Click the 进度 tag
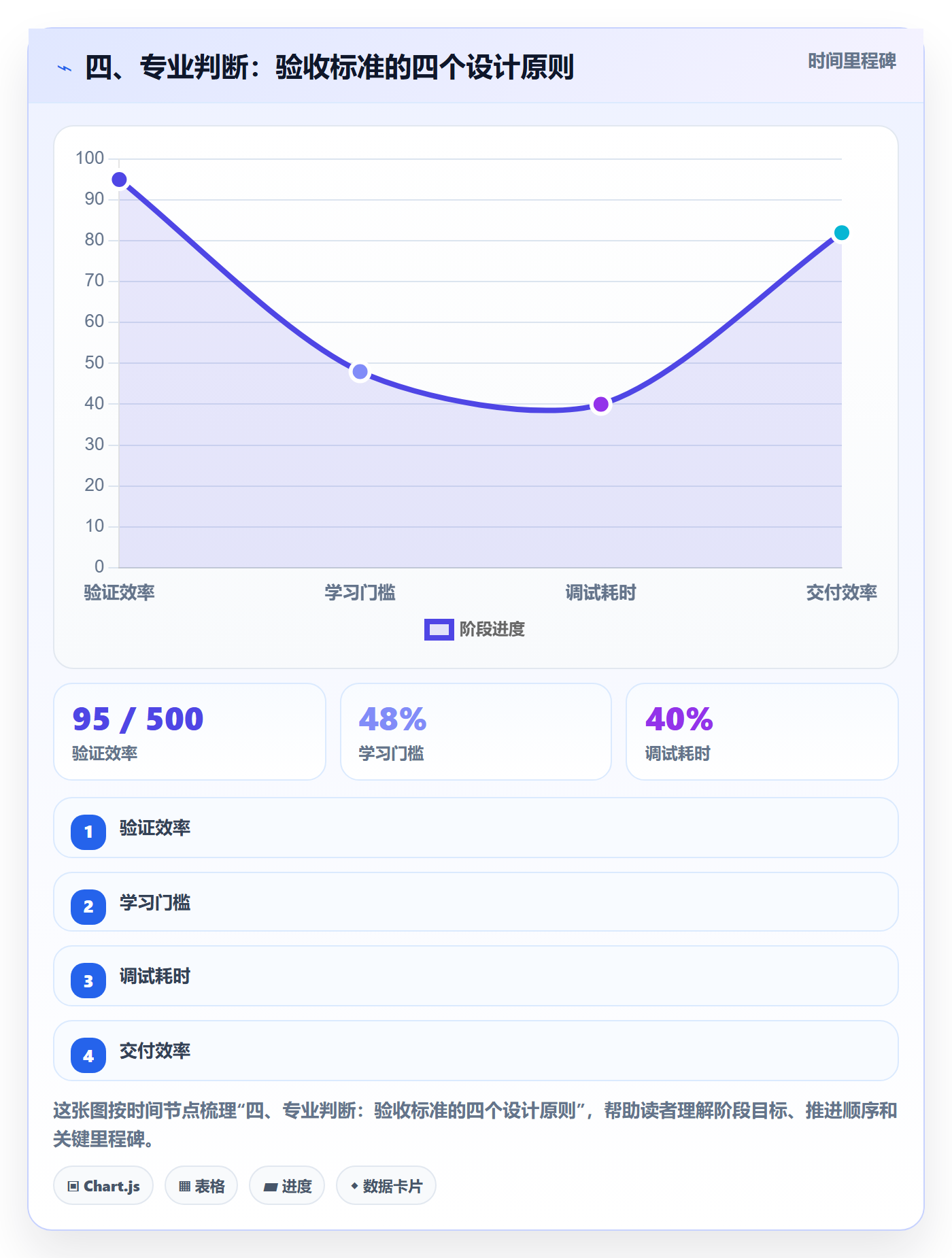Image resolution: width=952 pixels, height=1258 pixels. pyautogui.click(x=287, y=1185)
